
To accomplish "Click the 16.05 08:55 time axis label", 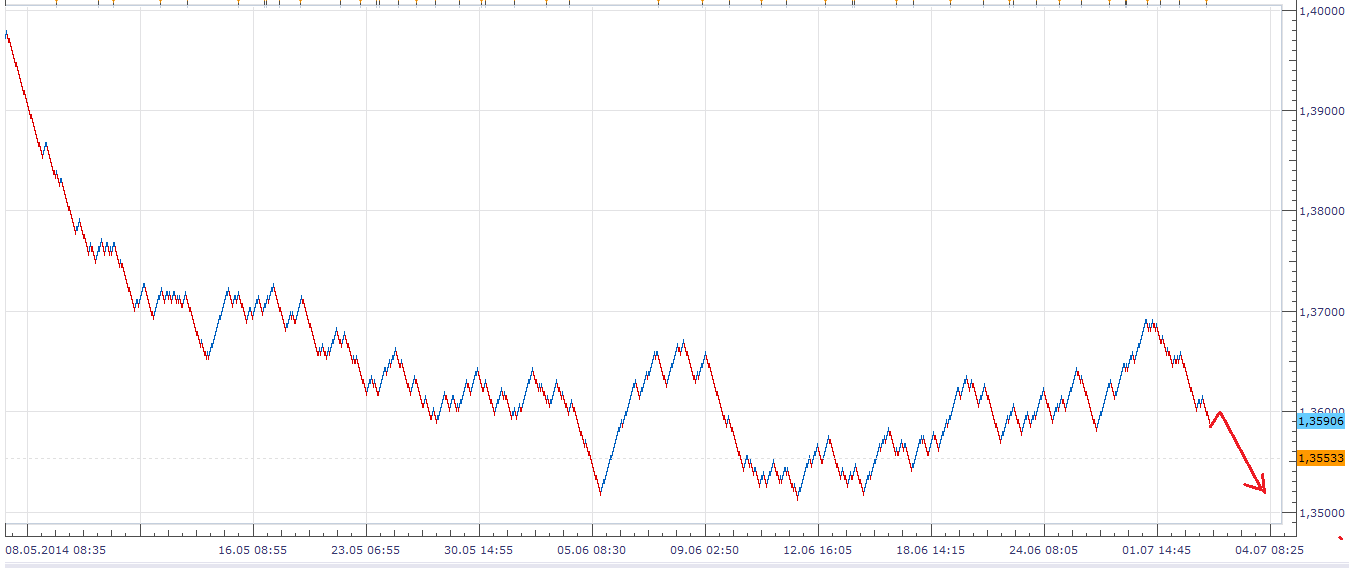I will (253, 550).
